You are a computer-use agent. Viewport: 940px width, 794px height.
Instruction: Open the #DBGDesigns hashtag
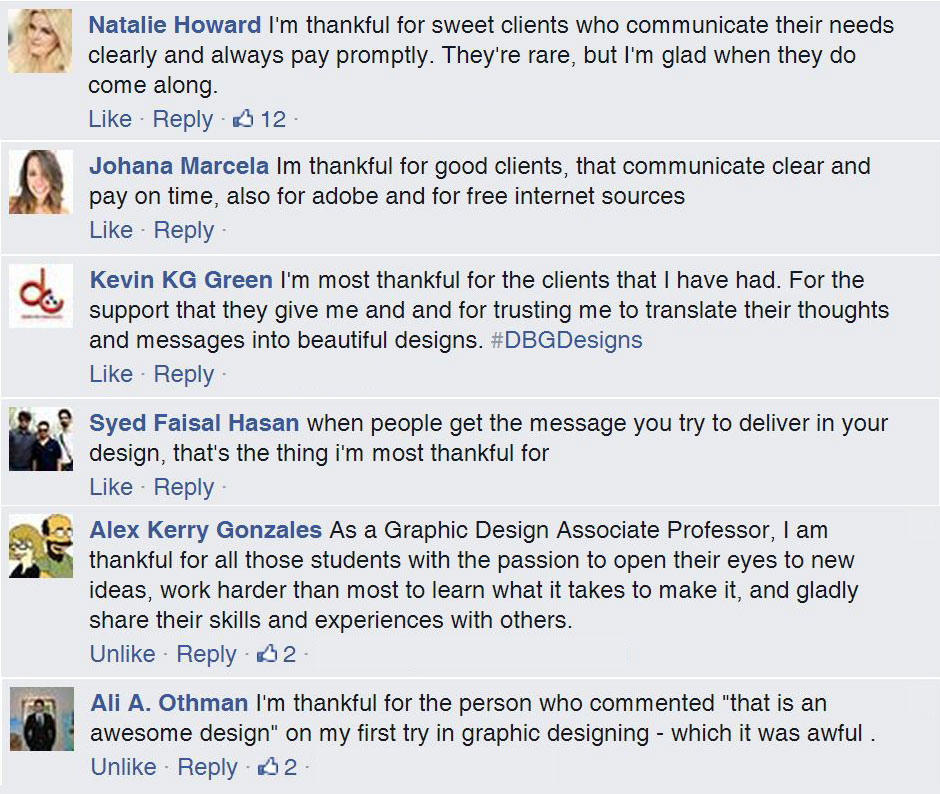pyautogui.click(x=567, y=340)
